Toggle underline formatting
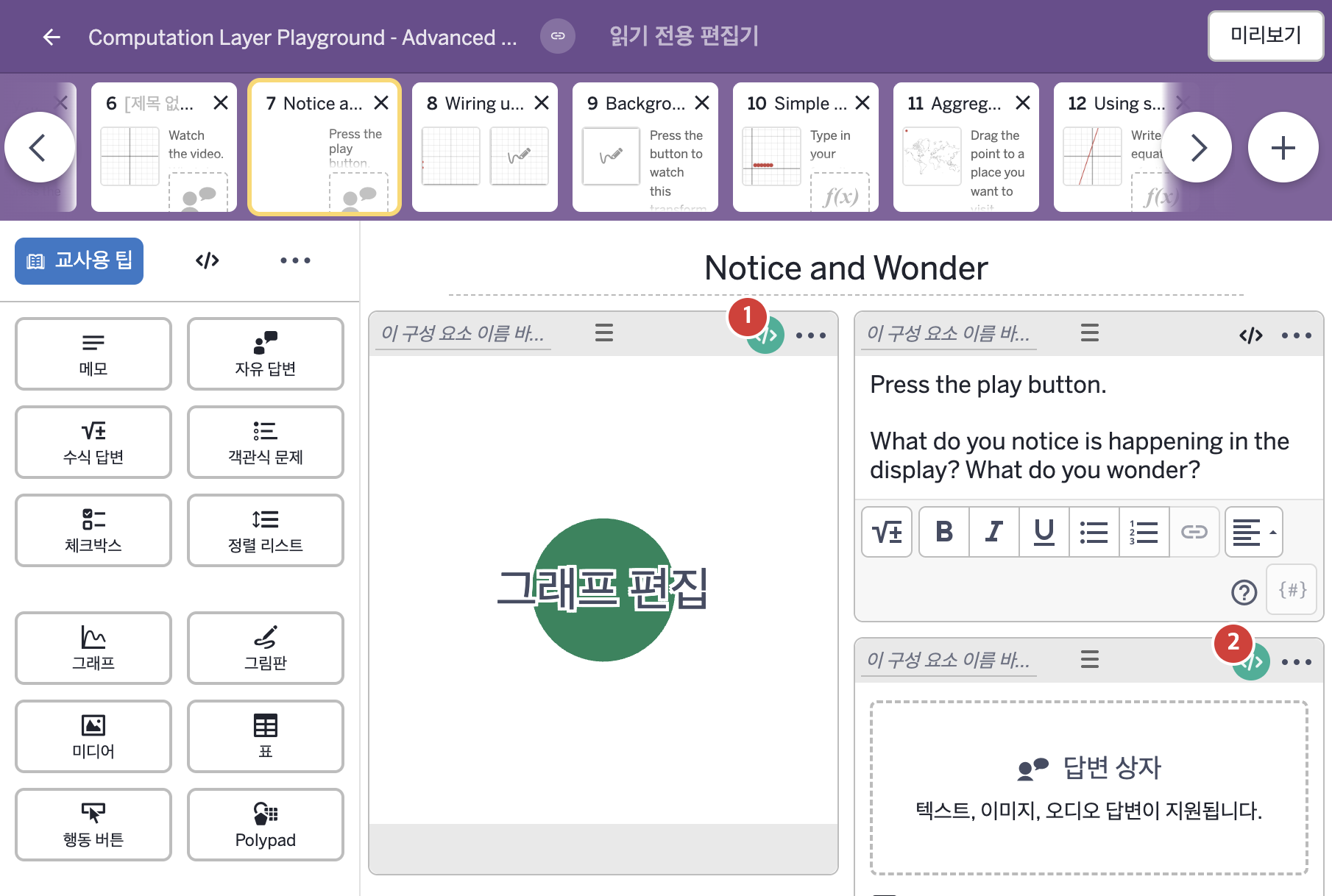 pos(1044,532)
